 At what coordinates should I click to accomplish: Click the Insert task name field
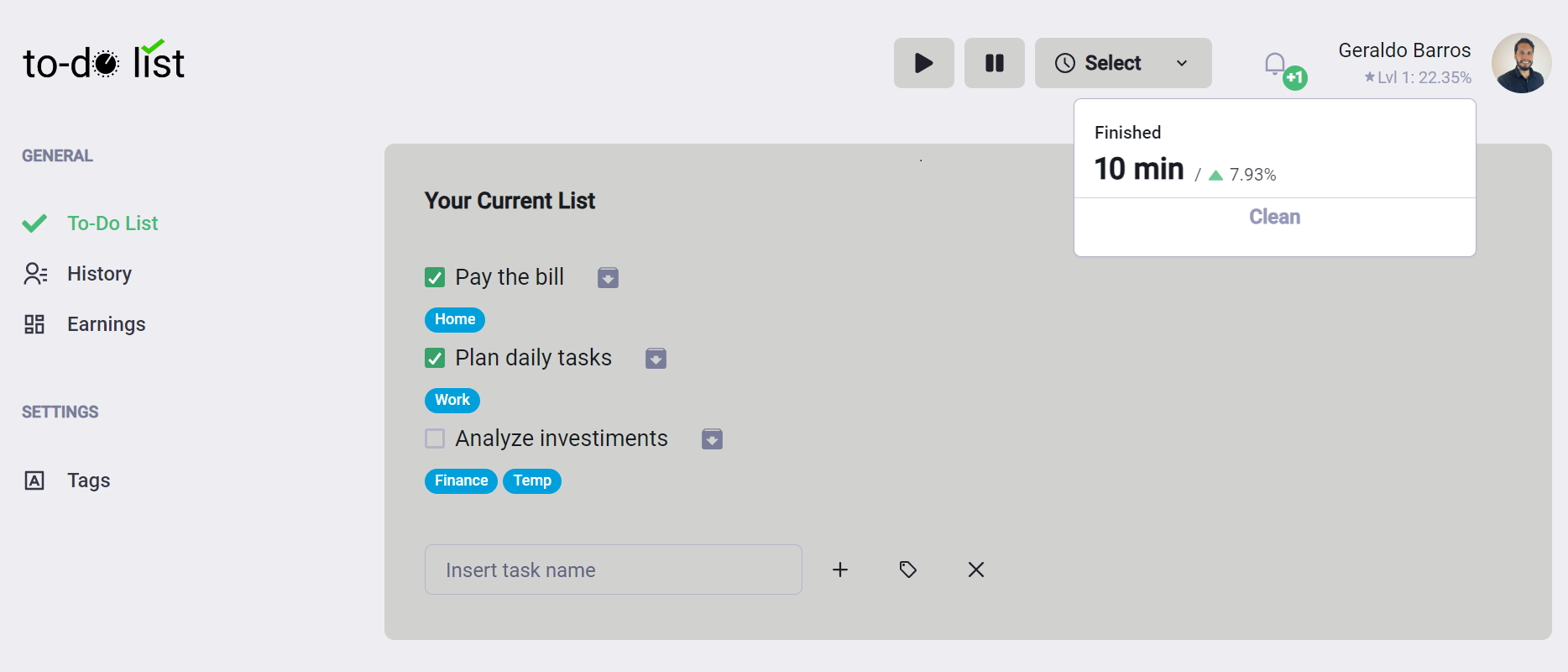[x=613, y=570]
